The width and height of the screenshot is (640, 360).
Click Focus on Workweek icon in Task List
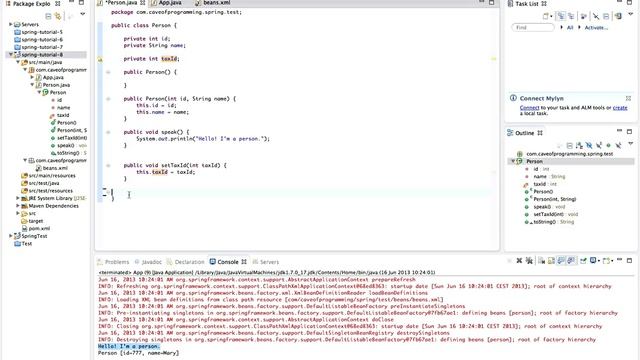pos(584,16)
